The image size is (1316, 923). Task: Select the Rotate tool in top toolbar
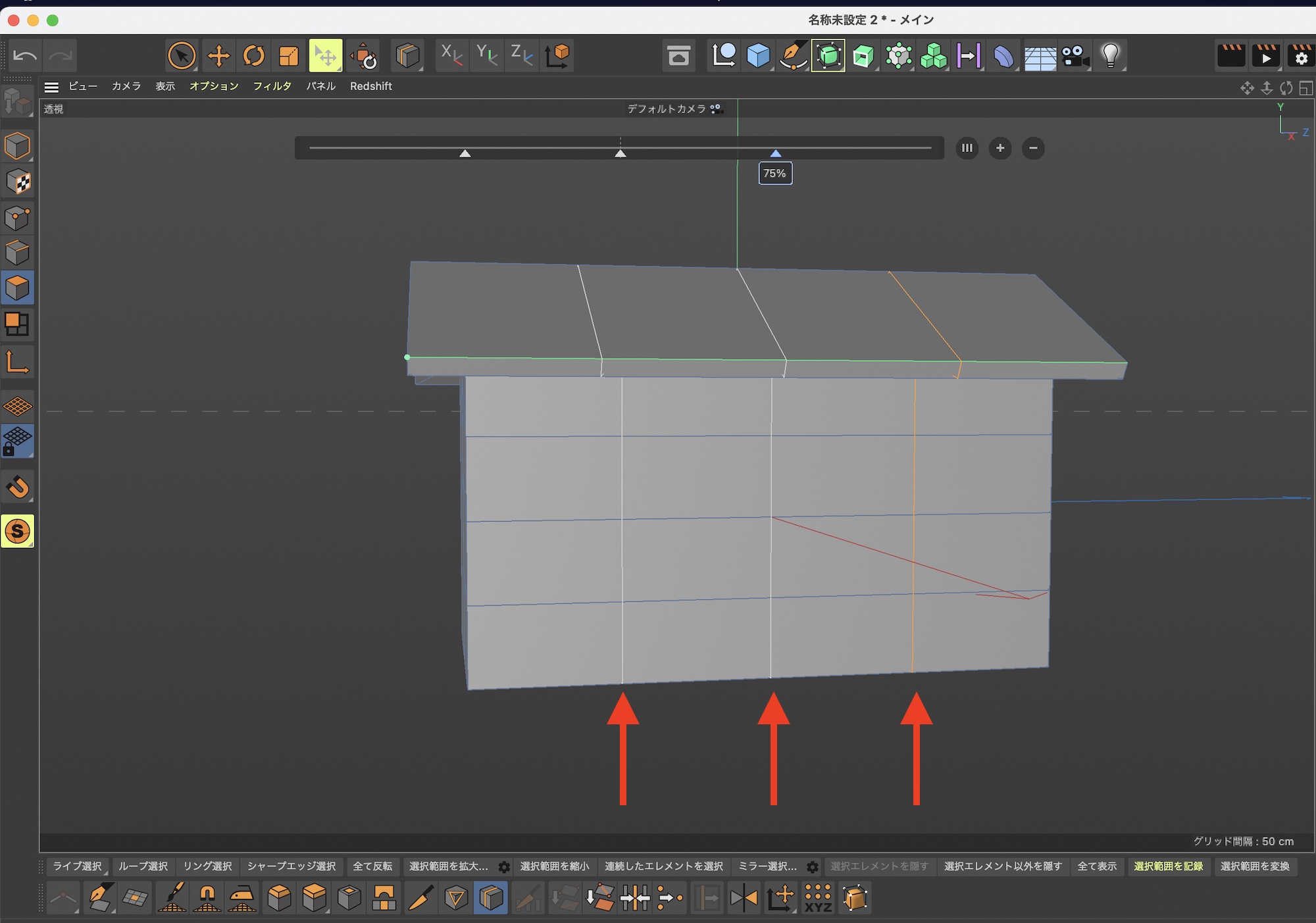point(253,56)
